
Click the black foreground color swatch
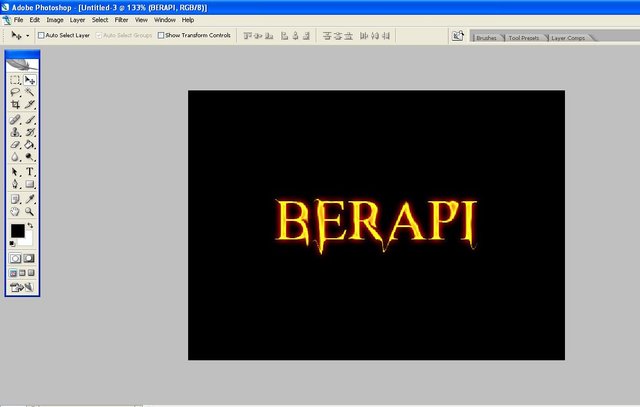18,231
